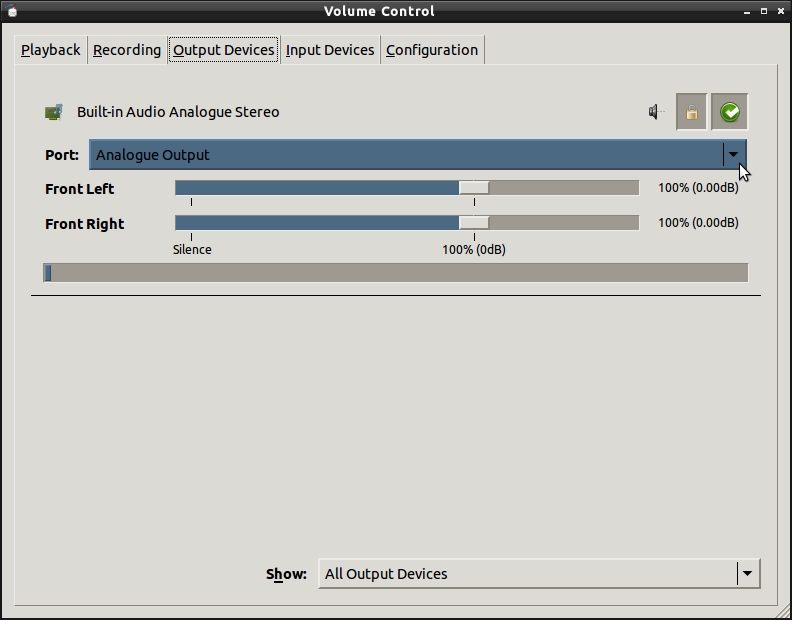
Task: Go to the Input Devices tab
Action: coord(330,50)
